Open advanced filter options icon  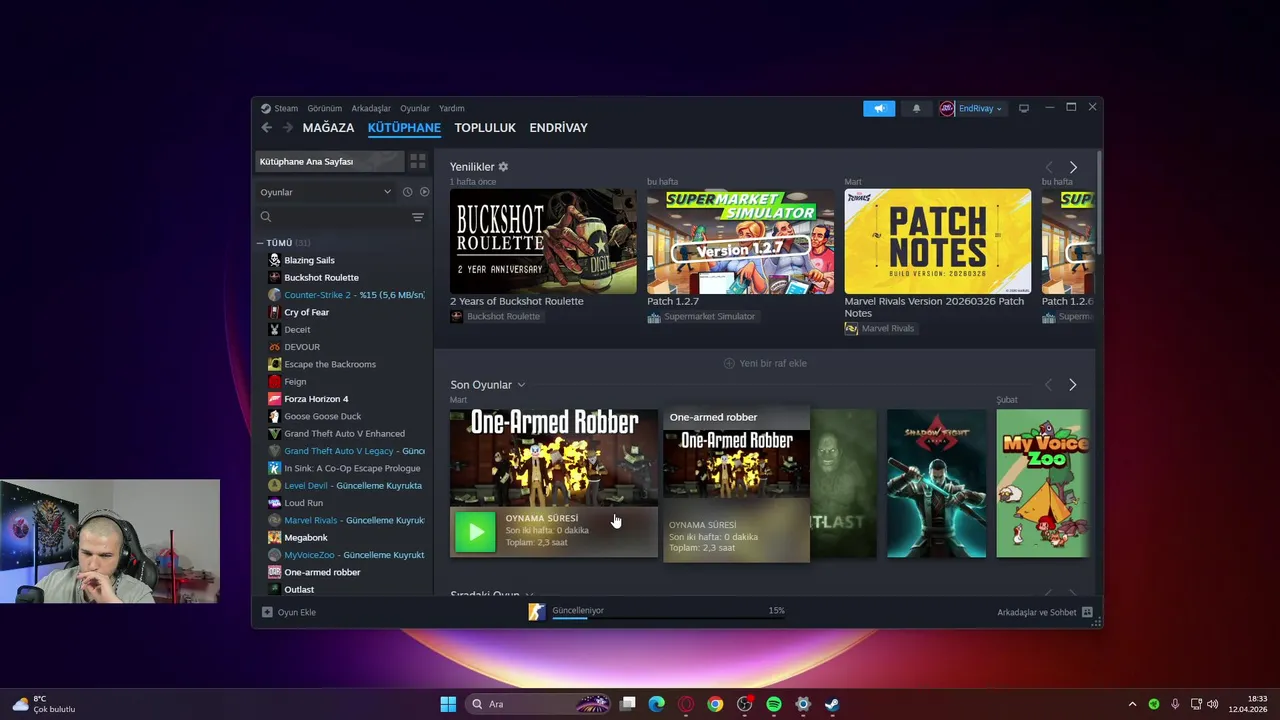(x=418, y=217)
